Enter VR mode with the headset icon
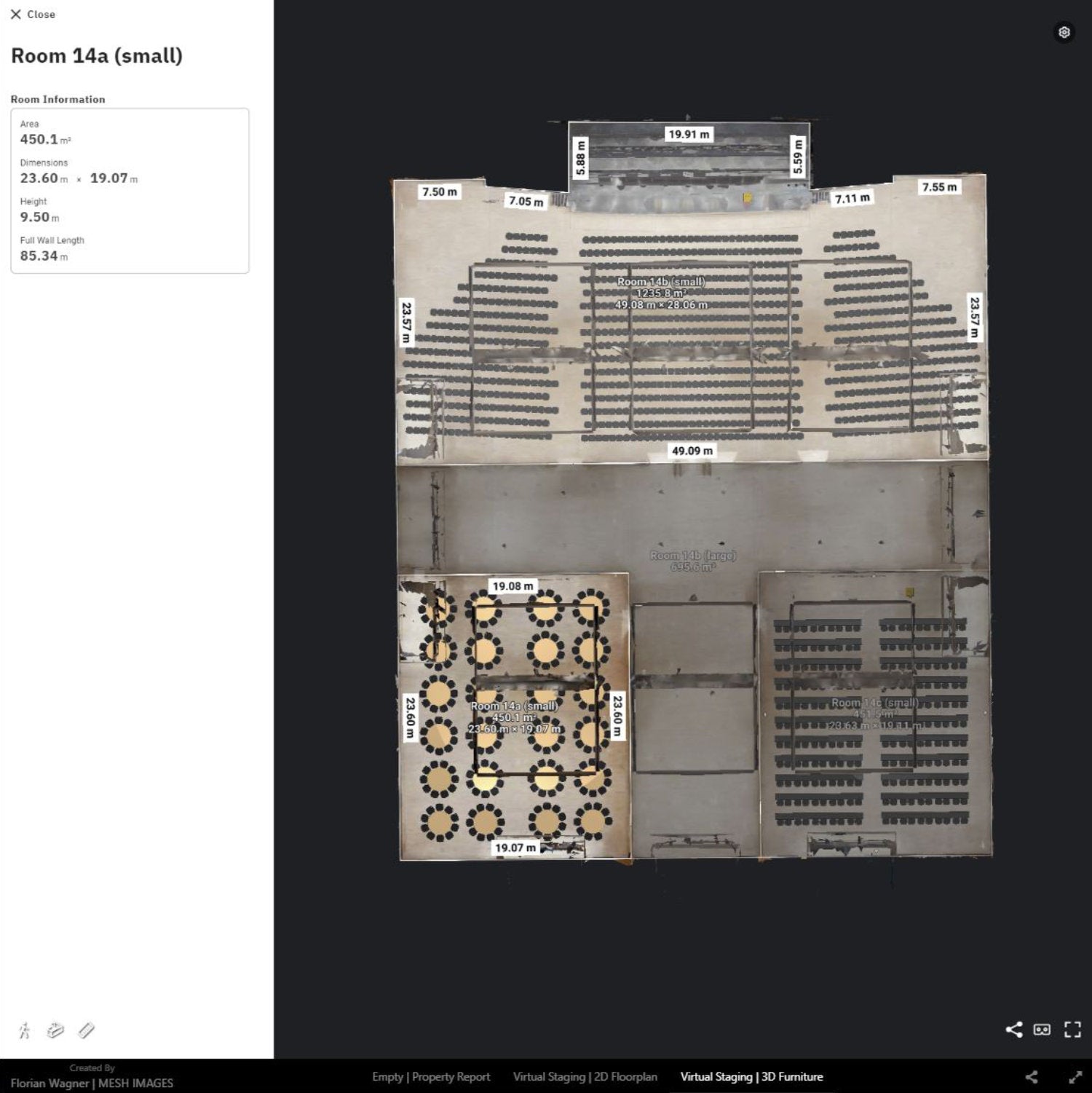1092x1093 pixels. pos(1042,1029)
